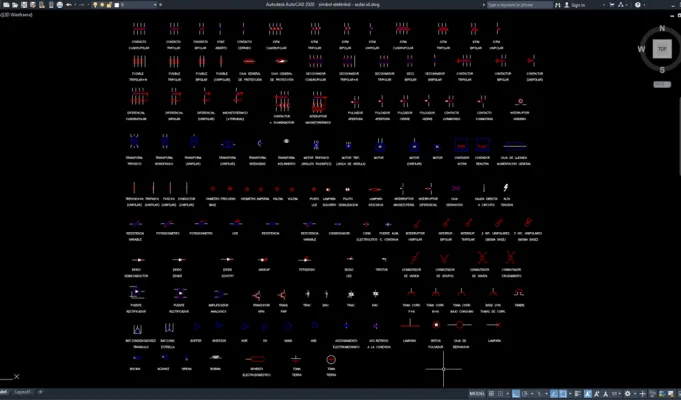
Task: Click the Autodesk connect triangle icon
Action: tap(620, 5)
